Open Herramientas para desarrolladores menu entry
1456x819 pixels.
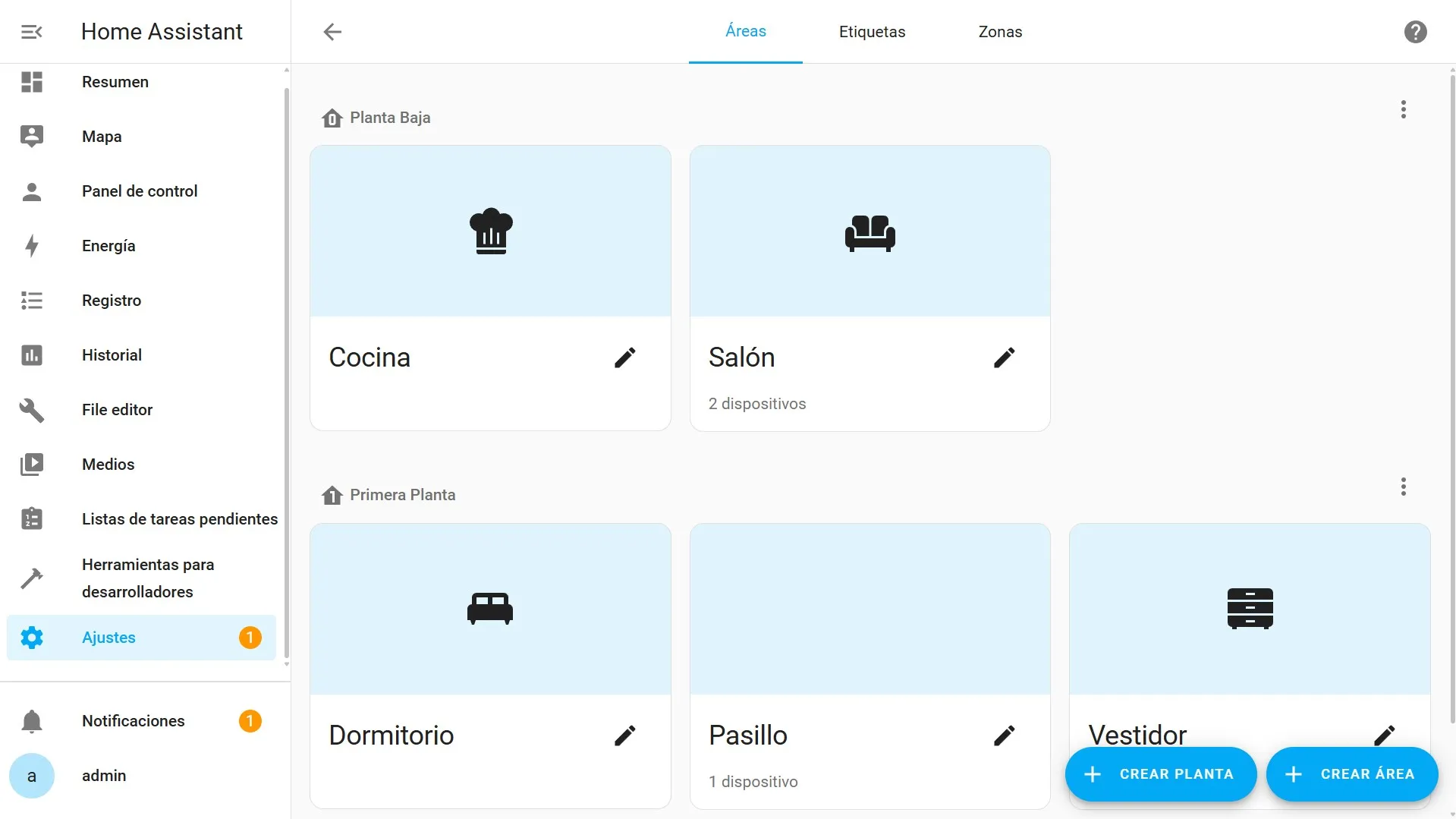tap(141, 578)
